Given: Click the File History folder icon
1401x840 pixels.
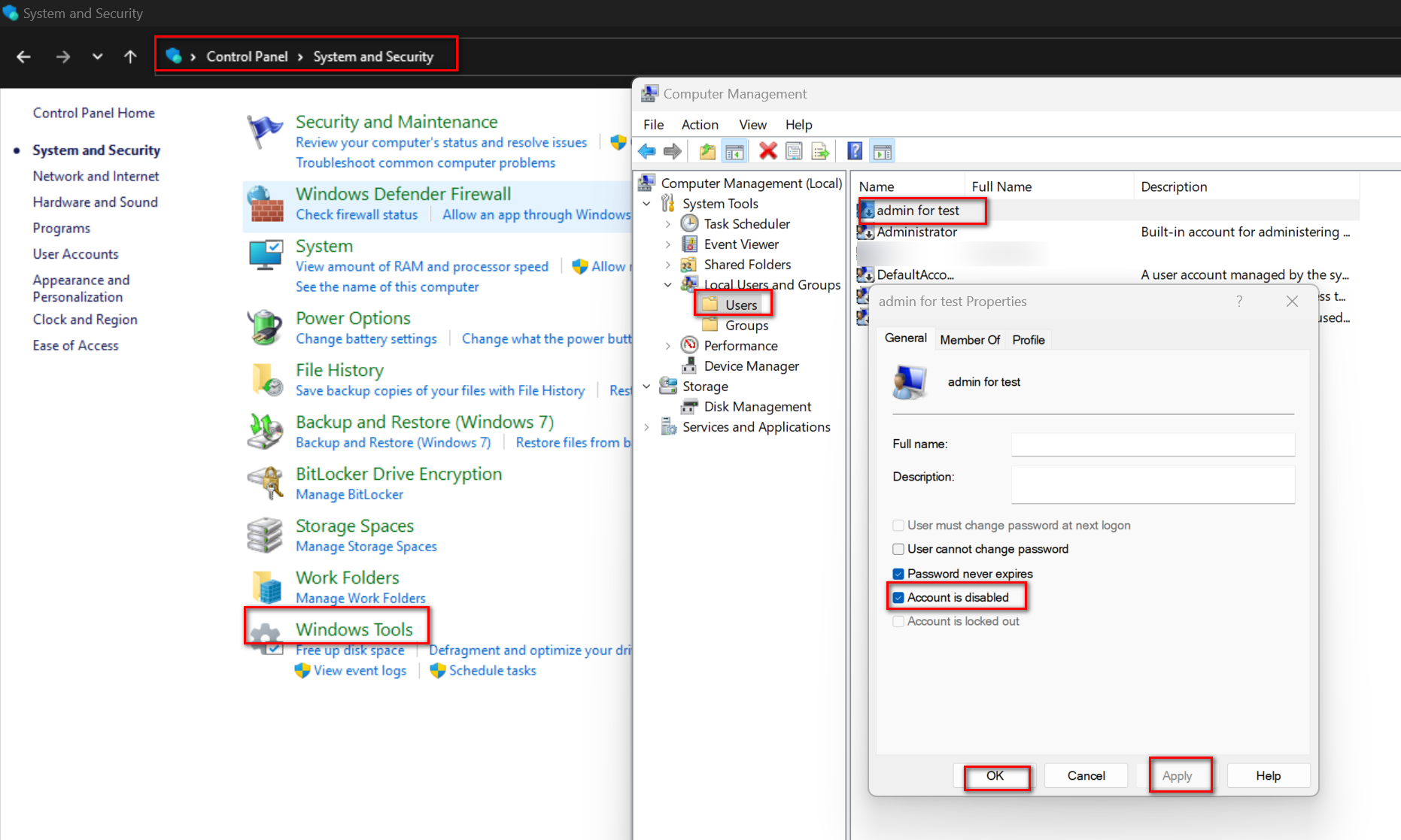Looking at the screenshot, I should [267, 380].
